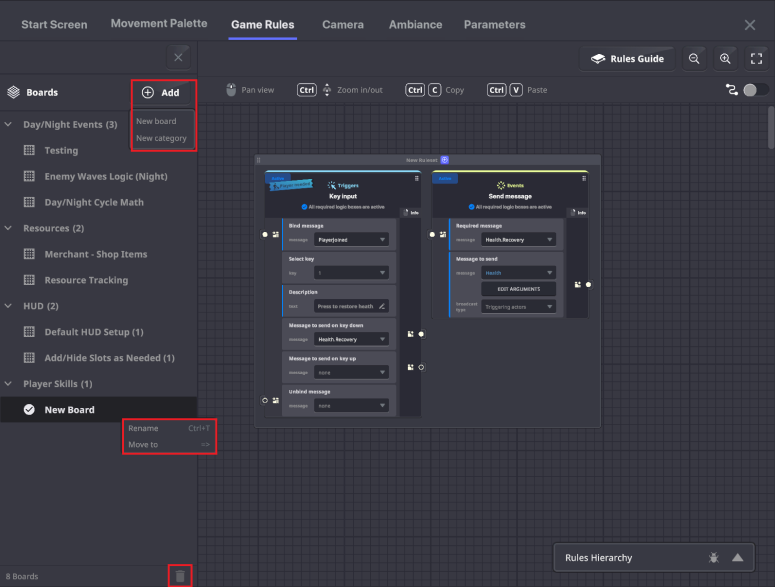This screenshot has height=587, width=775.
Task: Click the zoom in magnifier icon
Action: 725,59
